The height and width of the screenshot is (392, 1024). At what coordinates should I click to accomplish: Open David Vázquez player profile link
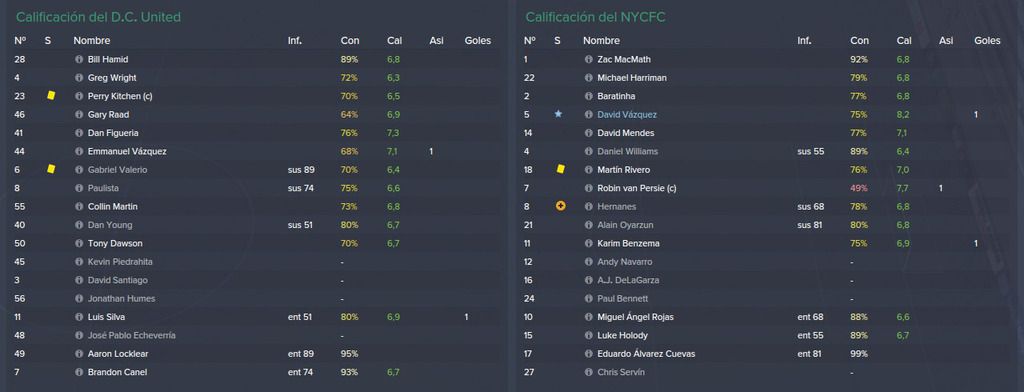pos(627,114)
